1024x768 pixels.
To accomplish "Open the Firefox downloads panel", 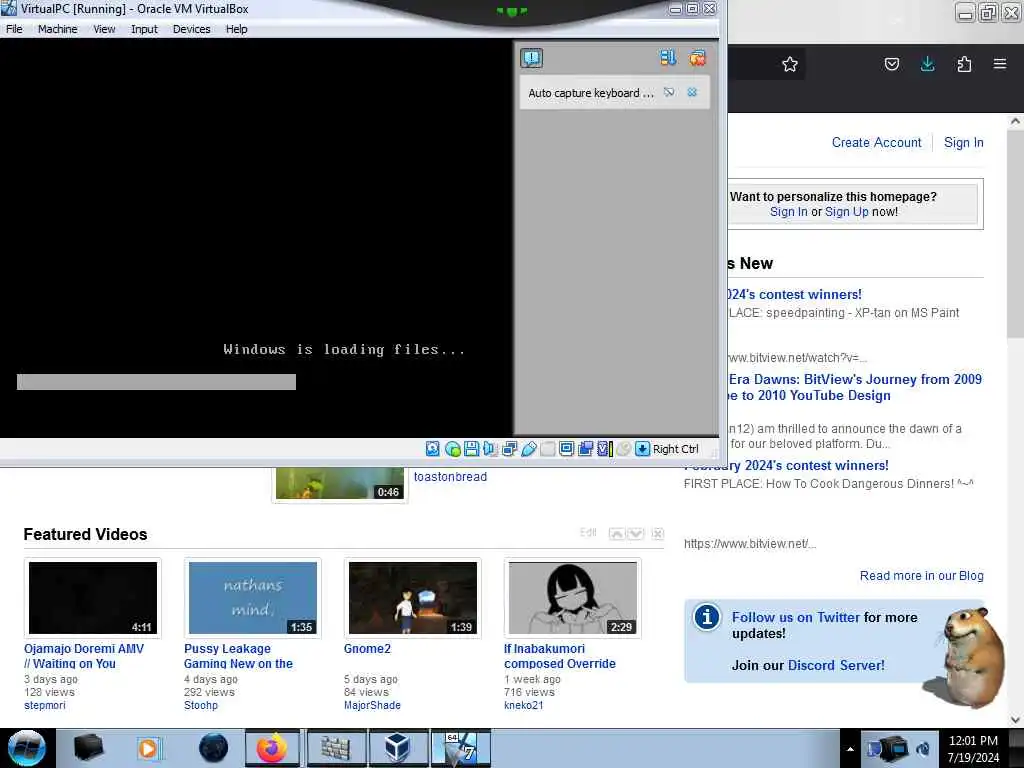I will [927, 64].
